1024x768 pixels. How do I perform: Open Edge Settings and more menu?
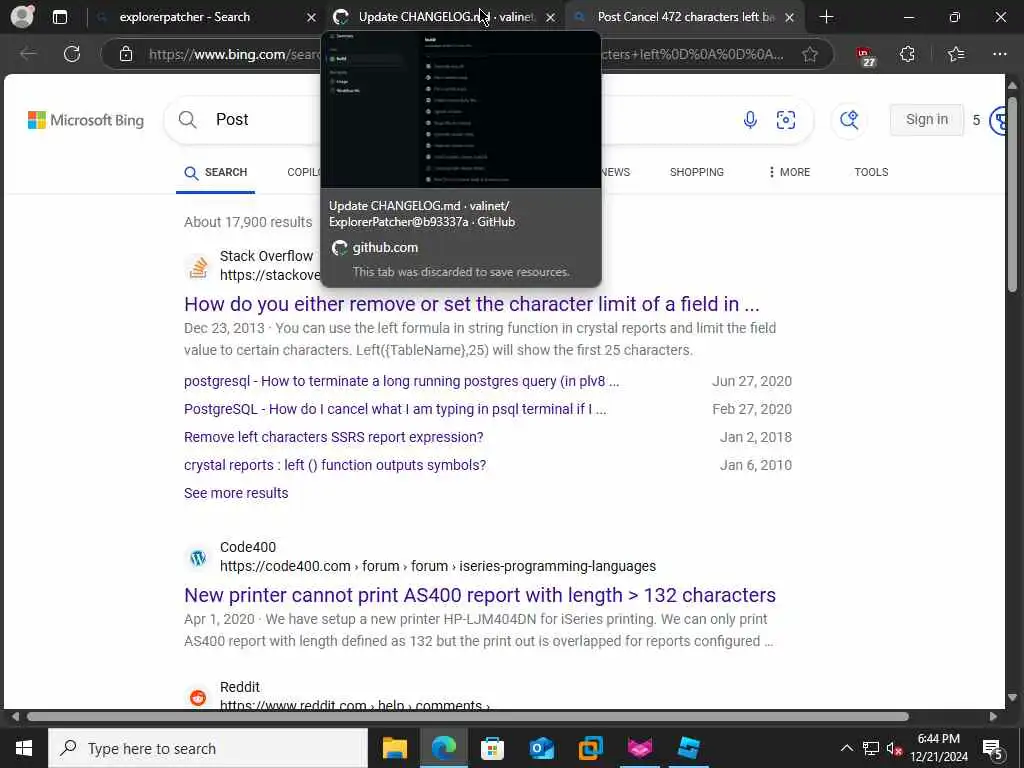coord(999,54)
